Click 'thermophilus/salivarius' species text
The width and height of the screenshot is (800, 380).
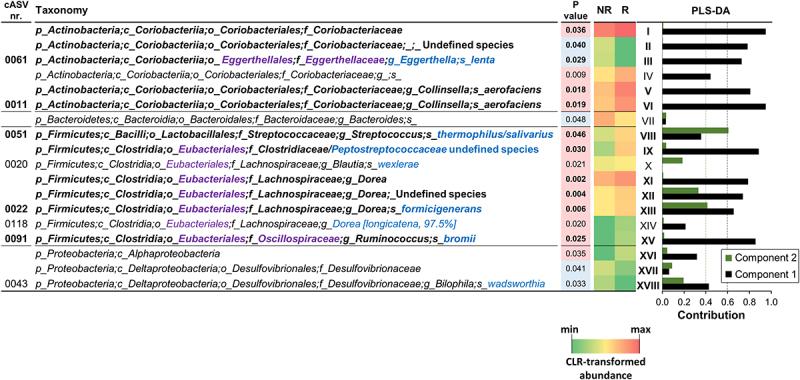point(495,135)
